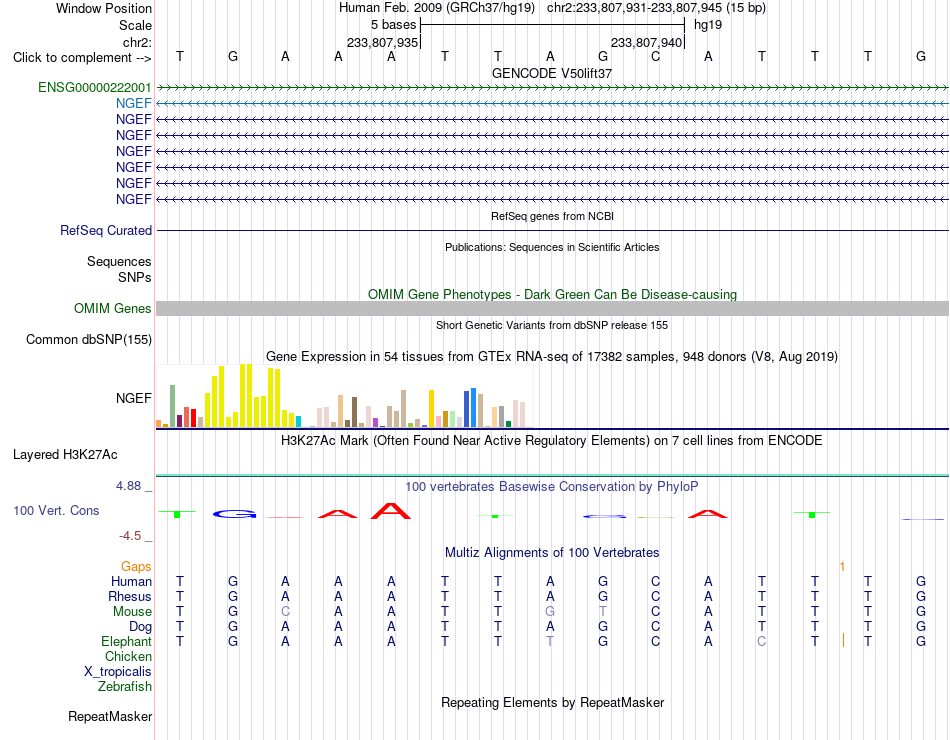Click the gray OMIM Genes bar
The height and width of the screenshot is (740, 950).
(x=552, y=308)
